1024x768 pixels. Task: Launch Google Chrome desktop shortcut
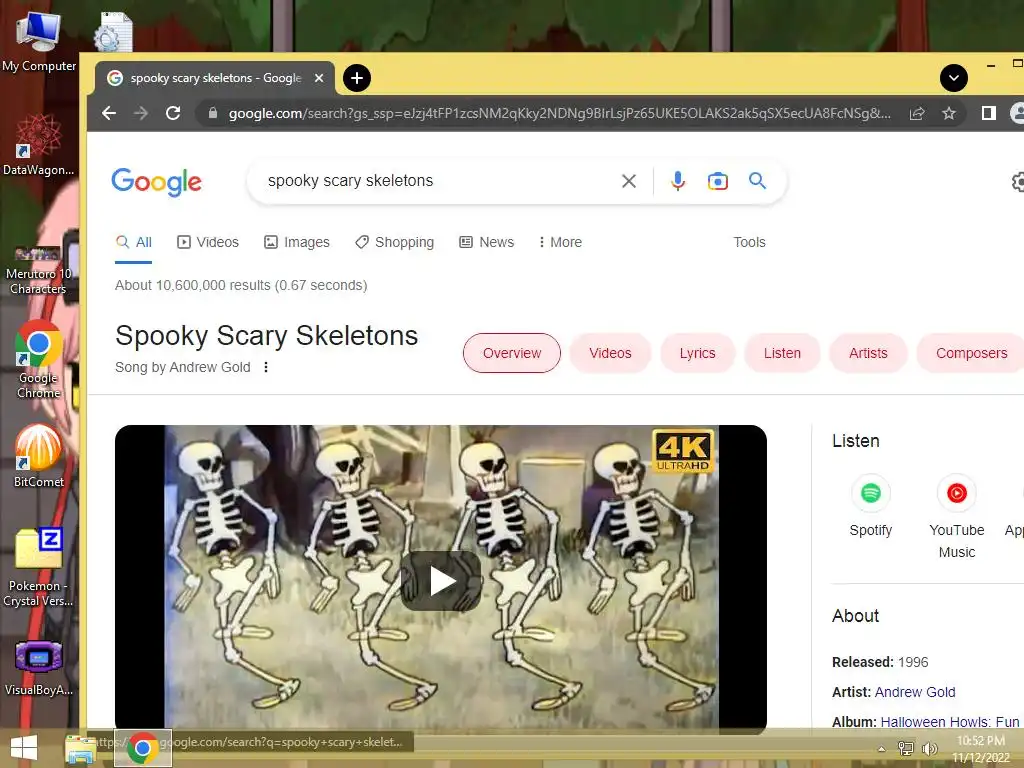(x=39, y=359)
